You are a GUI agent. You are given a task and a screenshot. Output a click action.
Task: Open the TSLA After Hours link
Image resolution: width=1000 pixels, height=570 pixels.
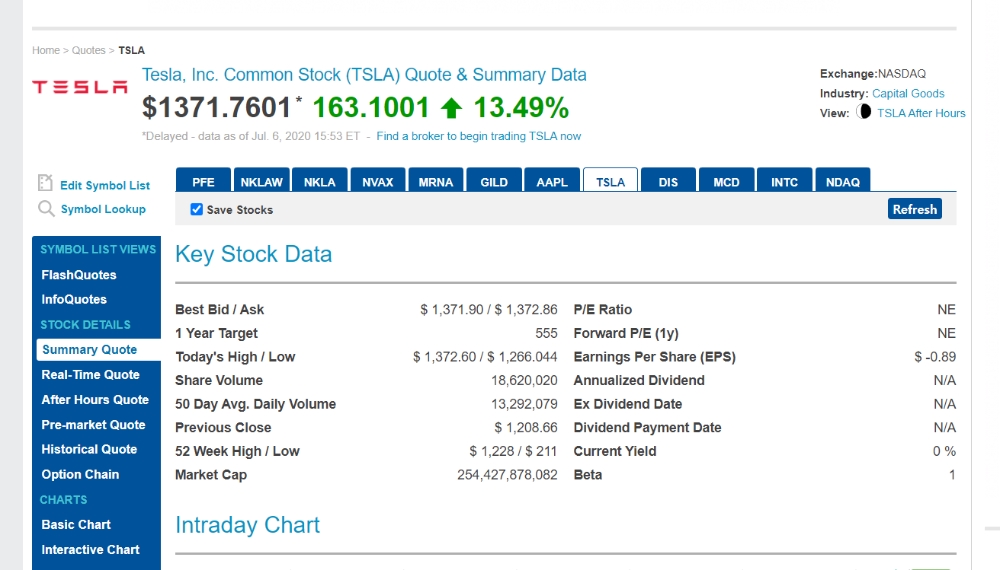[921, 113]
